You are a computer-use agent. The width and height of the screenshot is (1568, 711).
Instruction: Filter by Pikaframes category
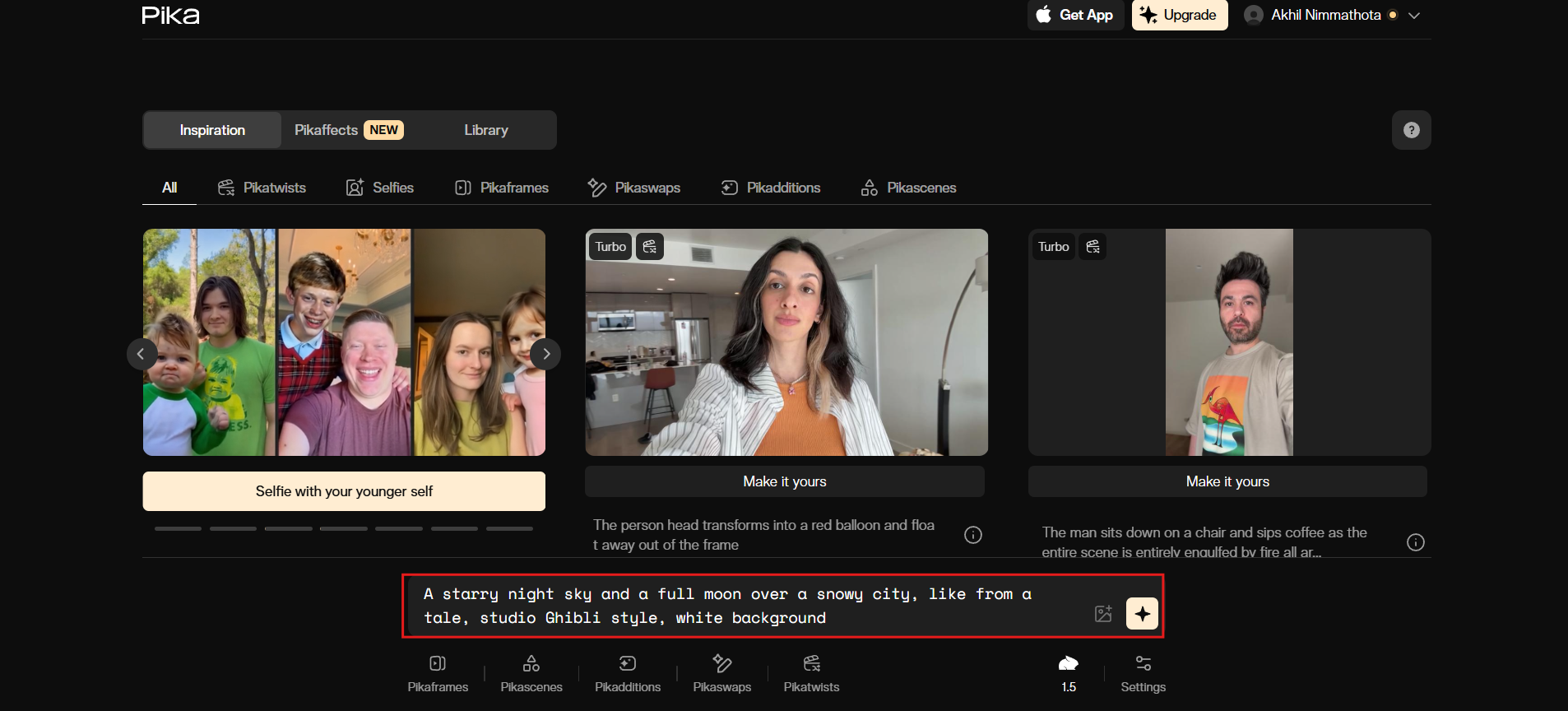(x=502, y=188)
